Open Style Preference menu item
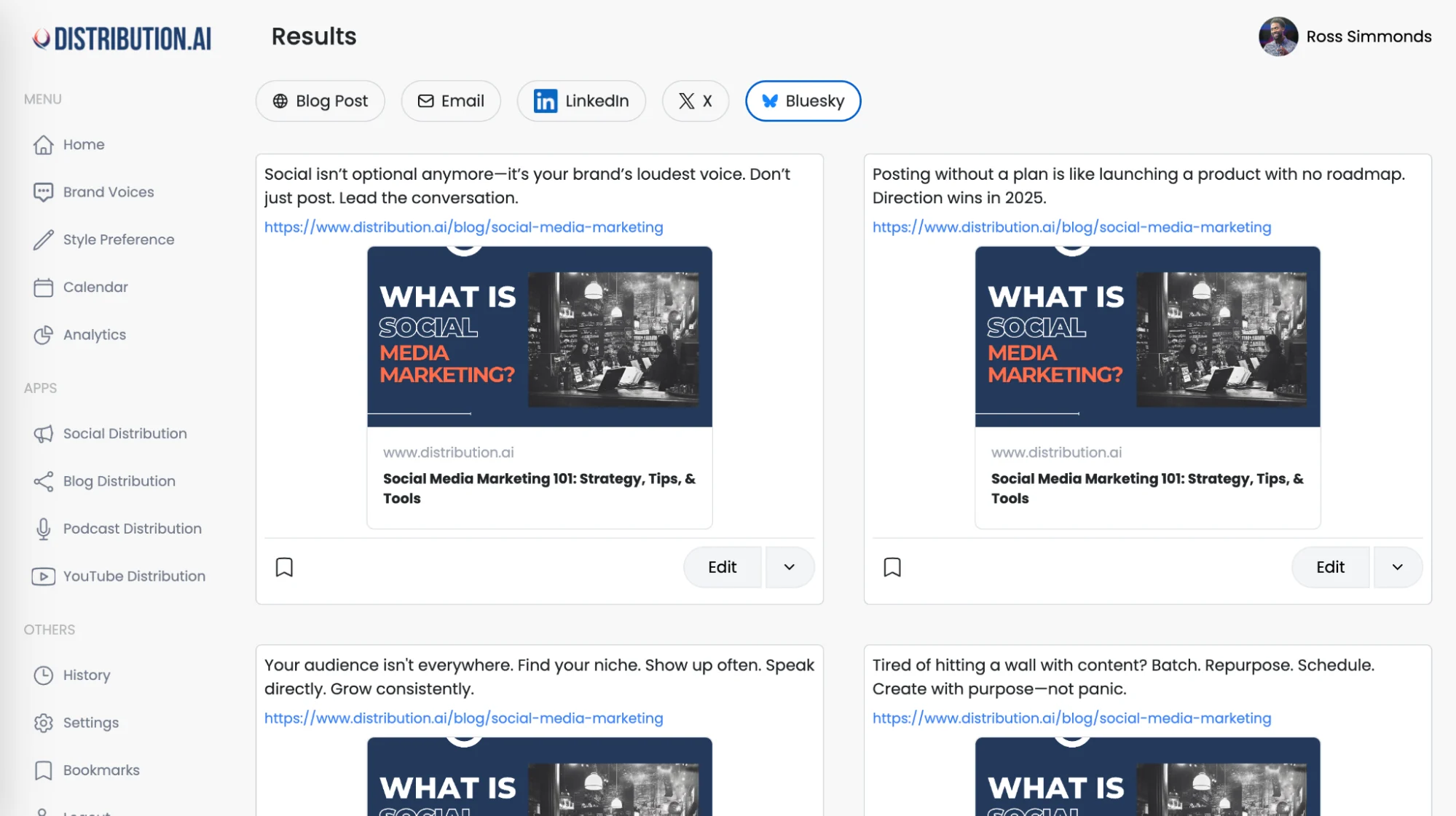The width and height of the screenshot is (1456, 816). 119,239
